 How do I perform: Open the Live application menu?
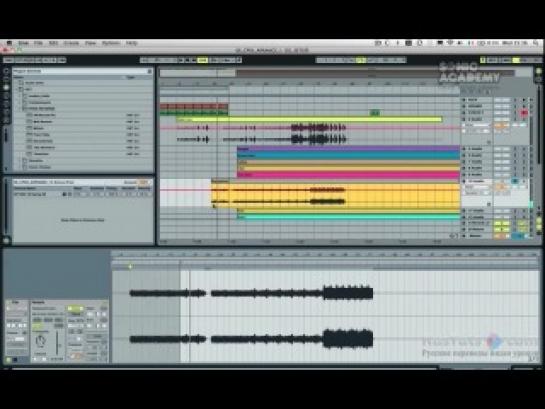coord(24,43)
